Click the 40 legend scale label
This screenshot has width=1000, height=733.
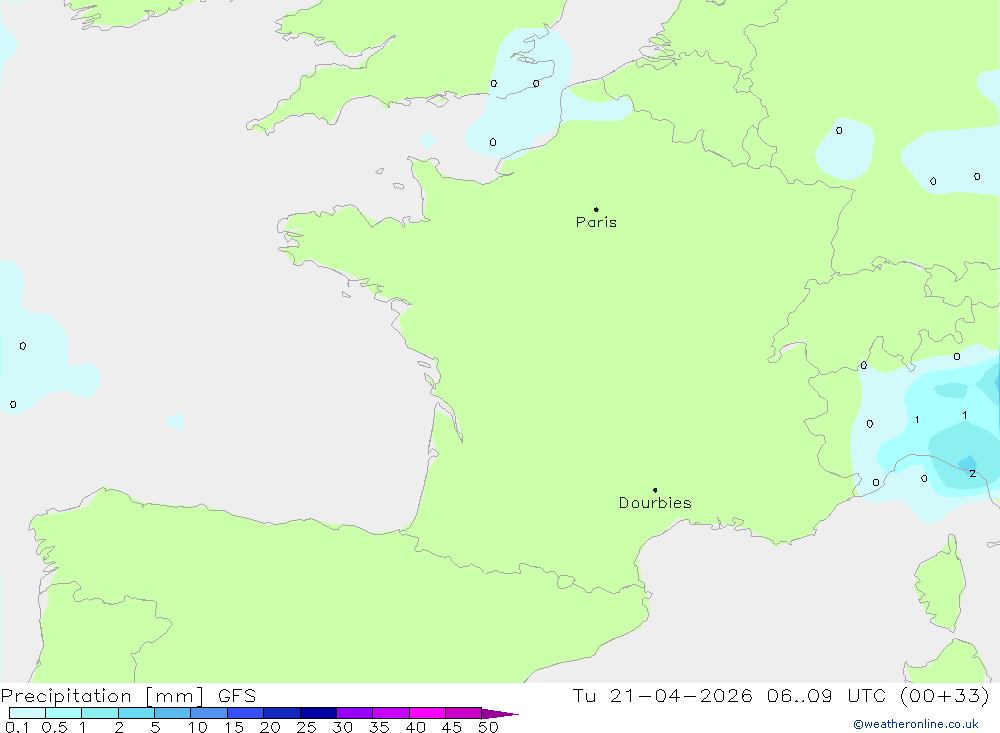click(415, 727)
